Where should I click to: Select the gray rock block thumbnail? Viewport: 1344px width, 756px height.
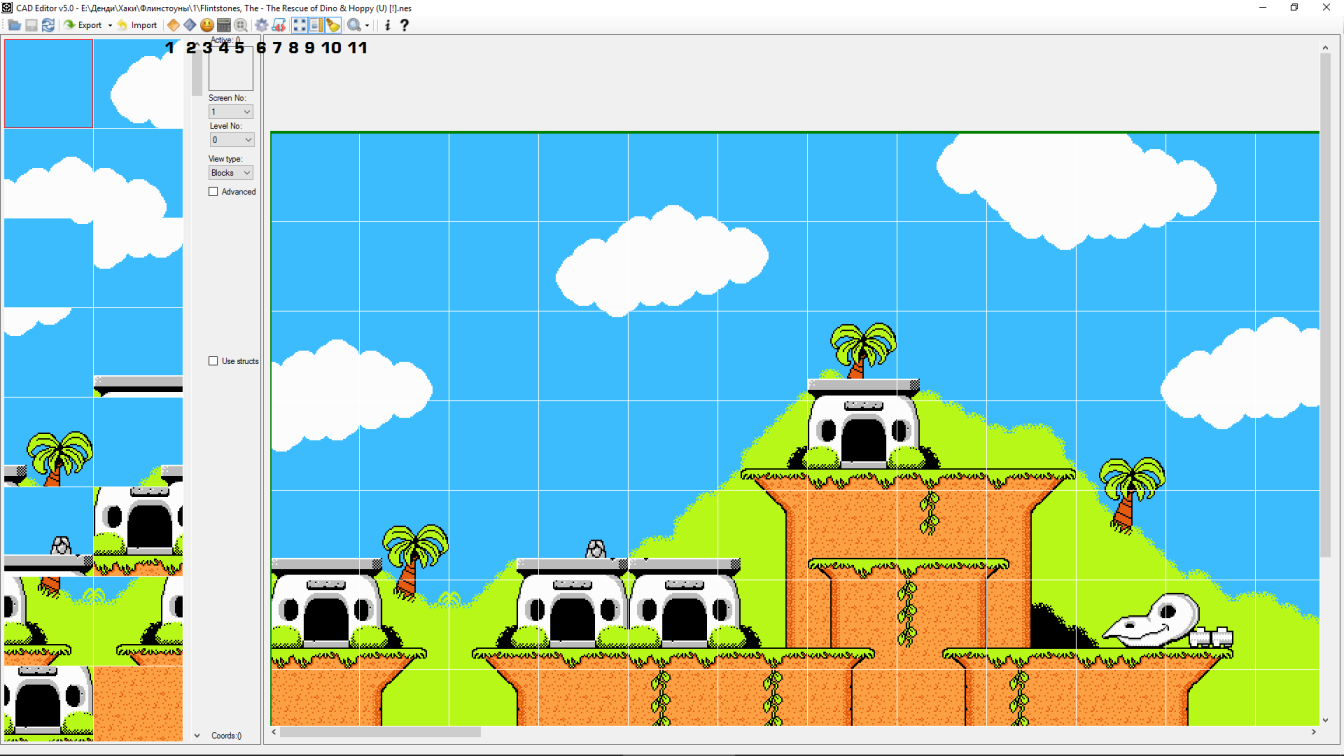click(x=48, y=530)
